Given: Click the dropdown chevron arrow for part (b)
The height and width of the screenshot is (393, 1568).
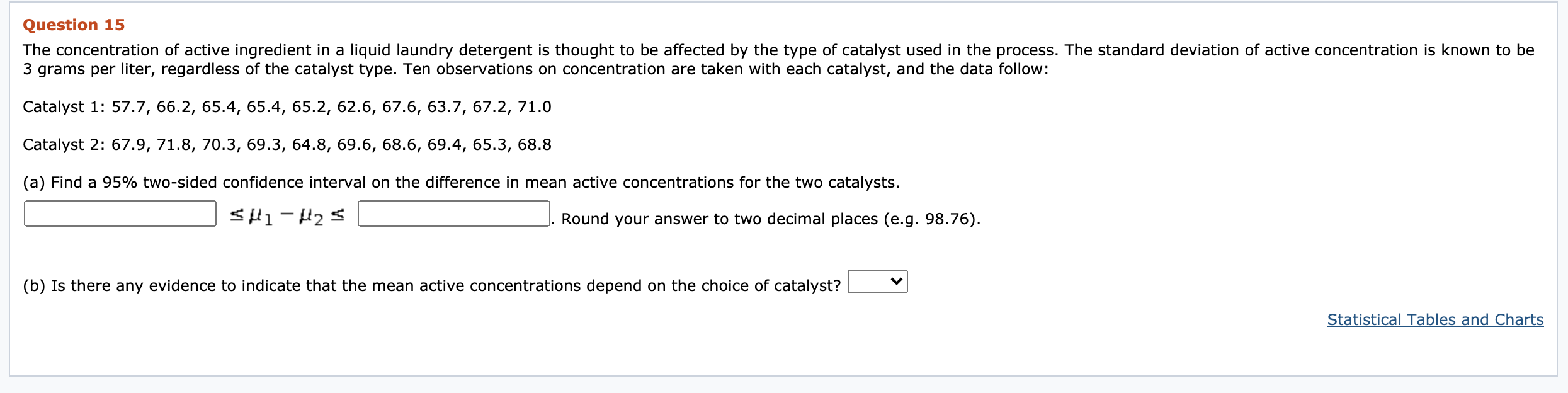Looking at the screenshot, I should [x=897, y=282].
